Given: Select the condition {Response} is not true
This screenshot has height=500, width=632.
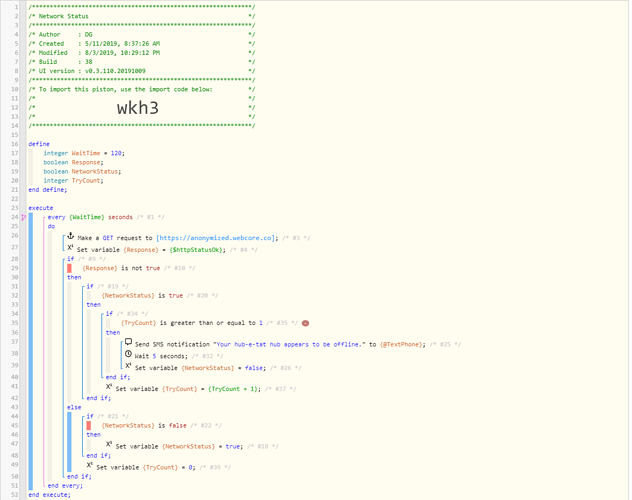Looking at the screenshot, I should [x=121, y=268].
